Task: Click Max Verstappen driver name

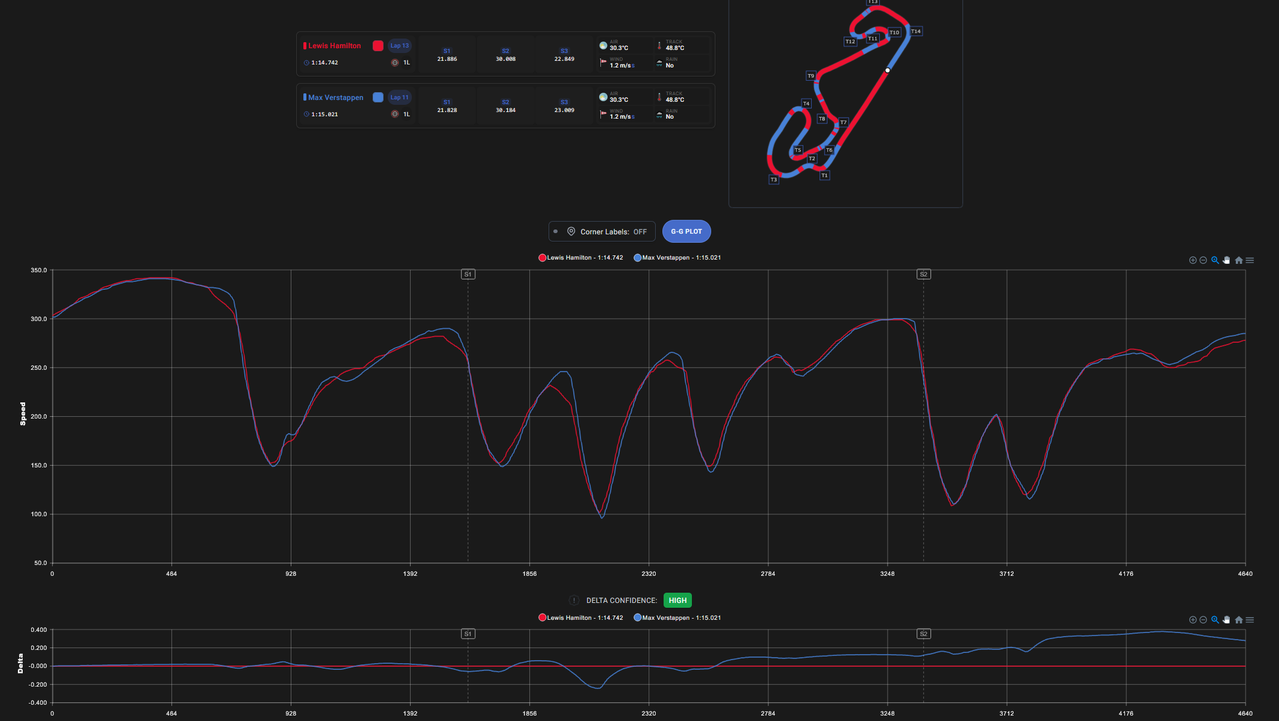Action: [336, 98]
